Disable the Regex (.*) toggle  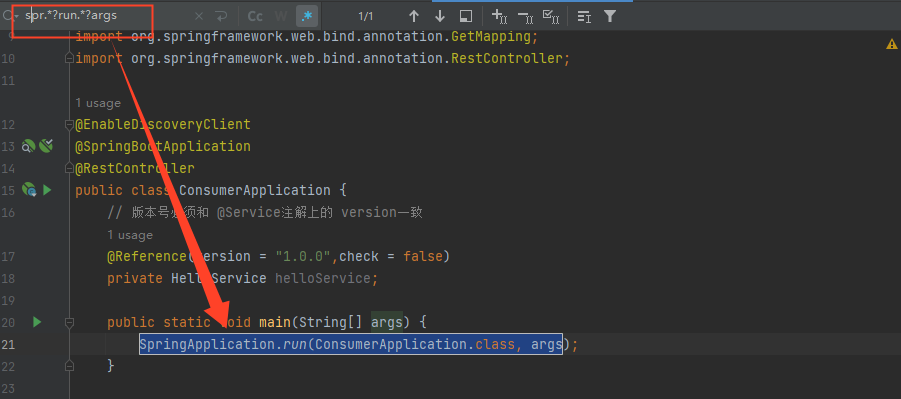tap(307, 17)
